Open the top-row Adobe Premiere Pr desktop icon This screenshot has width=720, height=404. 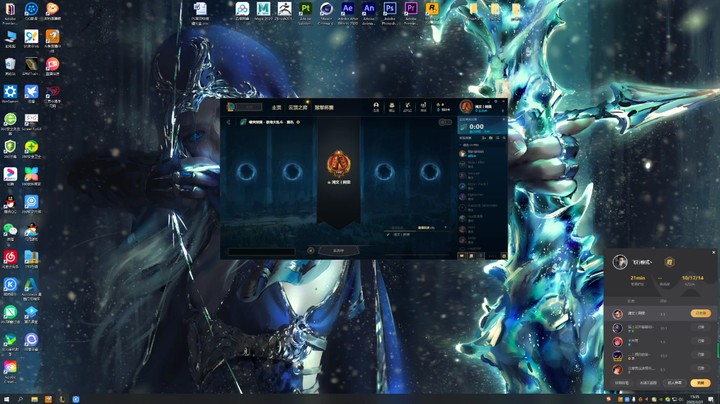pyautogui.click(x=411, y=12)
